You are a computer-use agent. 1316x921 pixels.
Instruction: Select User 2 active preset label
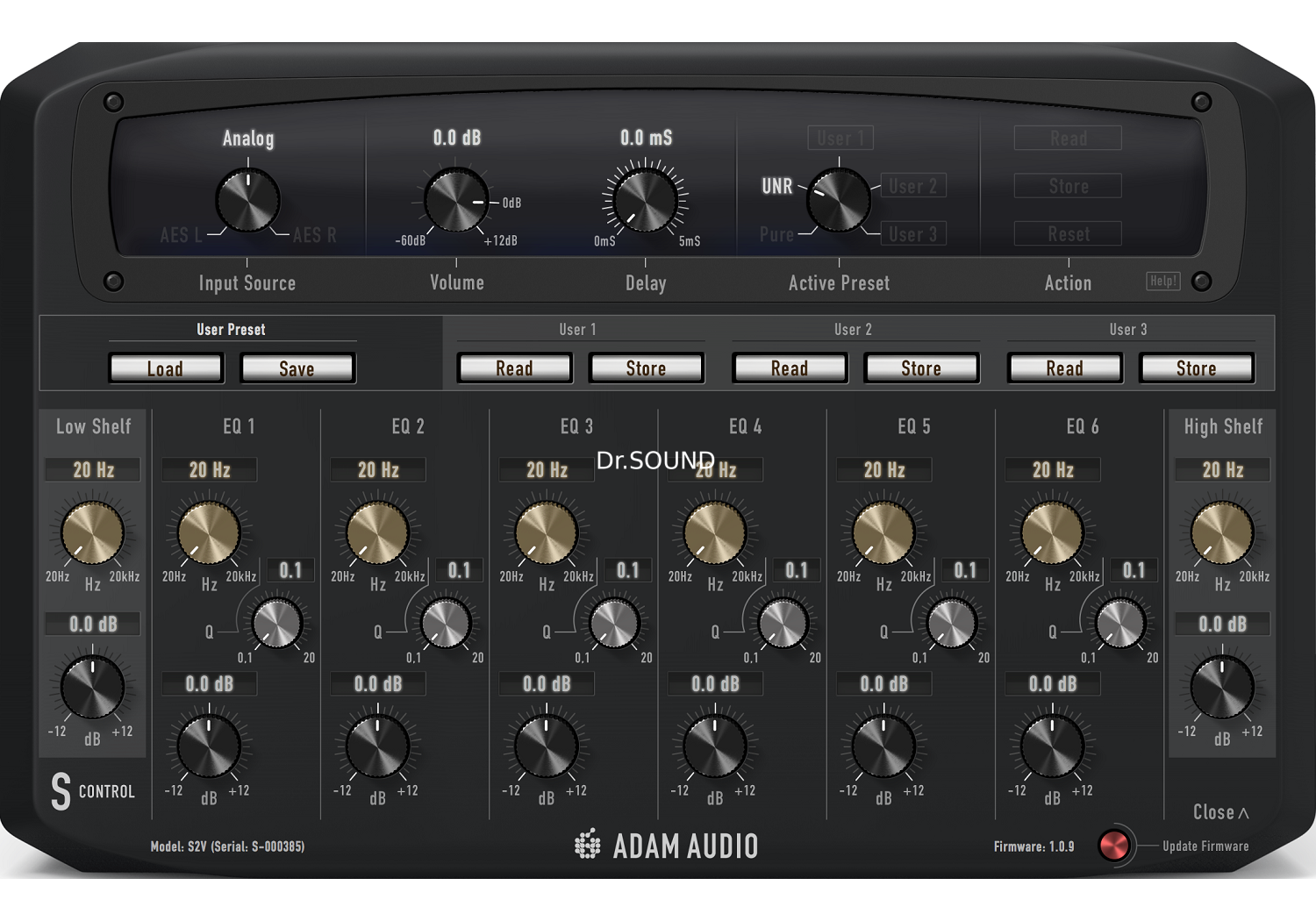pos(913,186)
